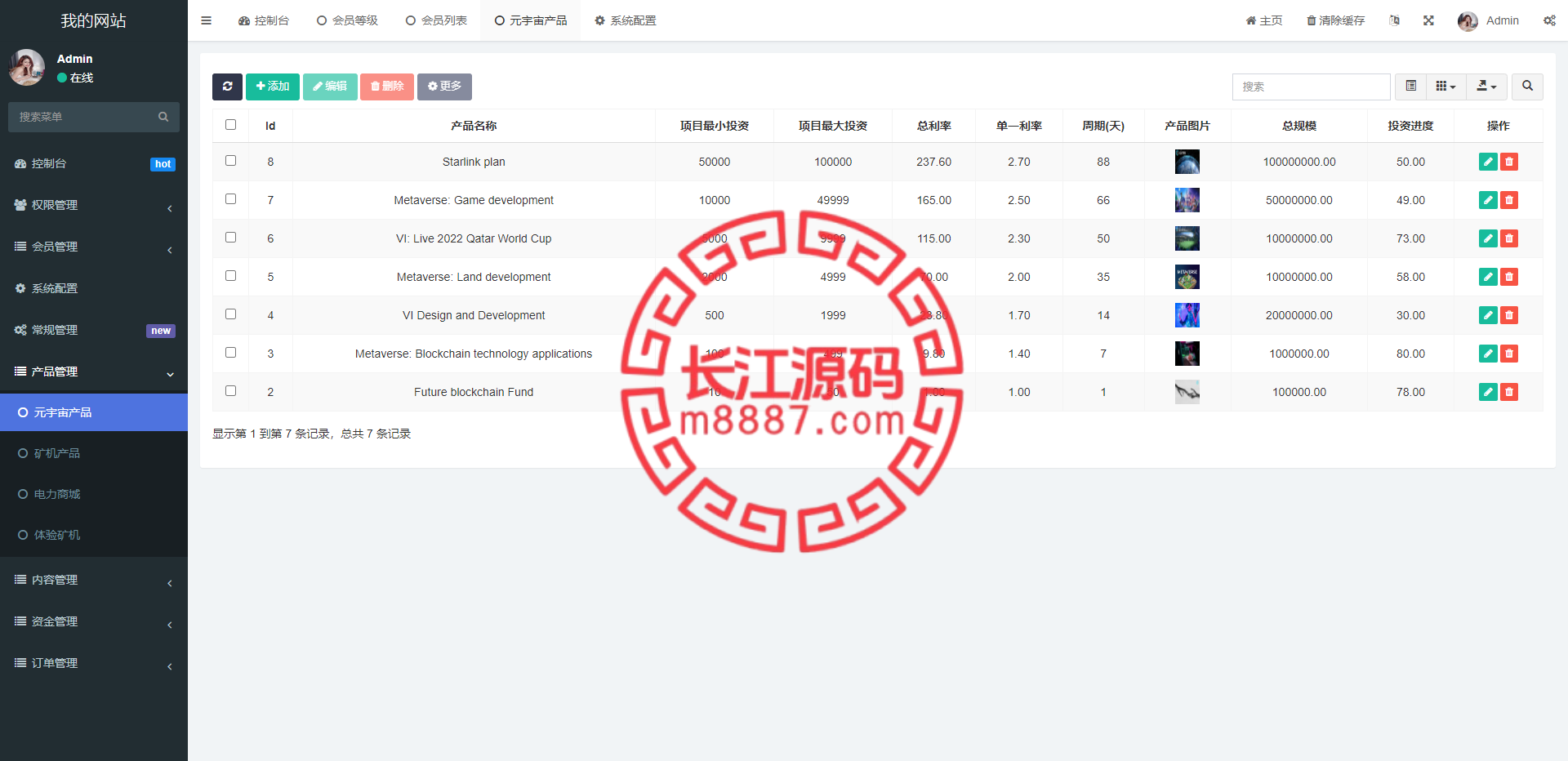Viewport: 1568px width, 761px height.
Task: Click the refresh table button
Action: pos(227,87)
